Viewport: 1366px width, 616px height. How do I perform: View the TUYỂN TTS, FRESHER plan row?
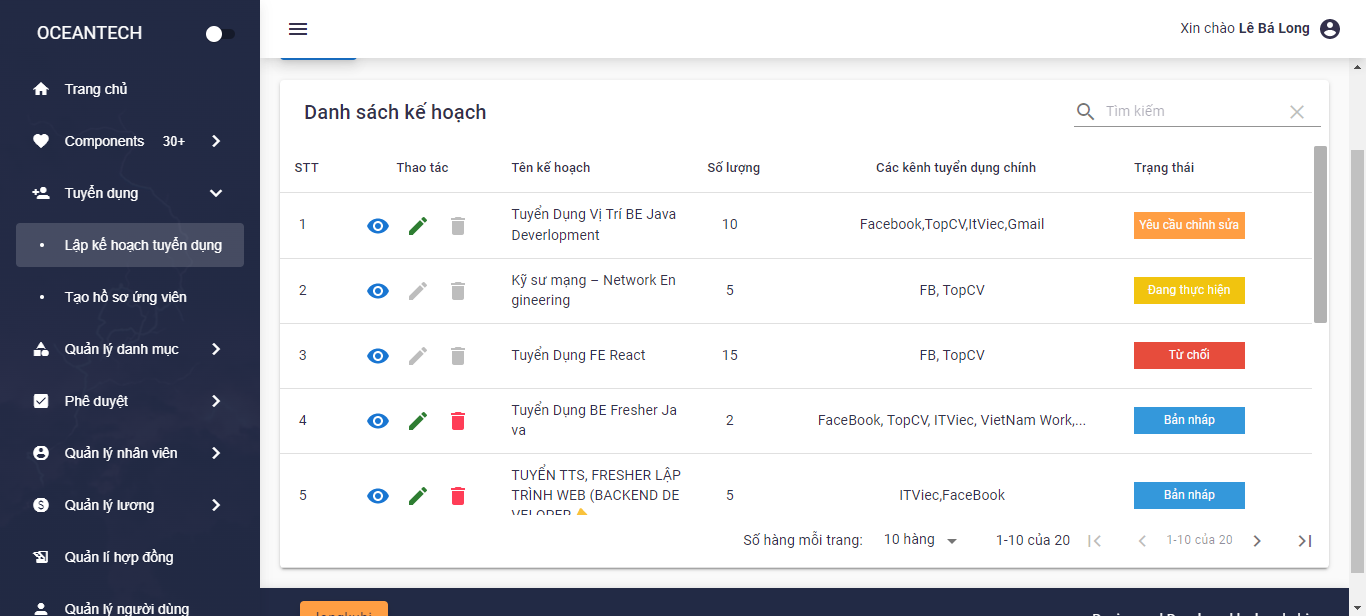[x=378, y=496]
